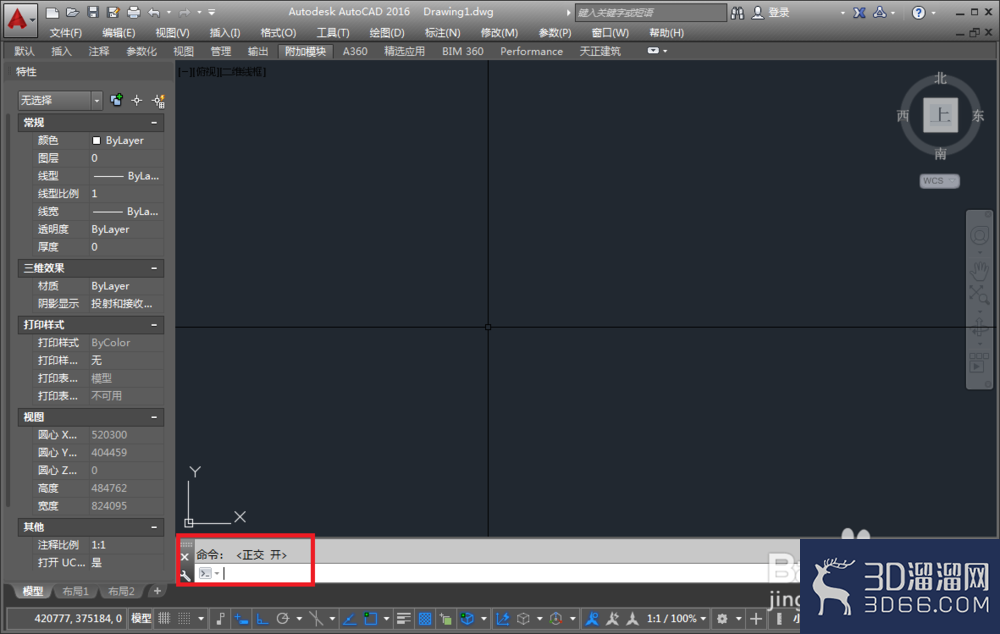Click the New drawing icon

click(52, 12)
